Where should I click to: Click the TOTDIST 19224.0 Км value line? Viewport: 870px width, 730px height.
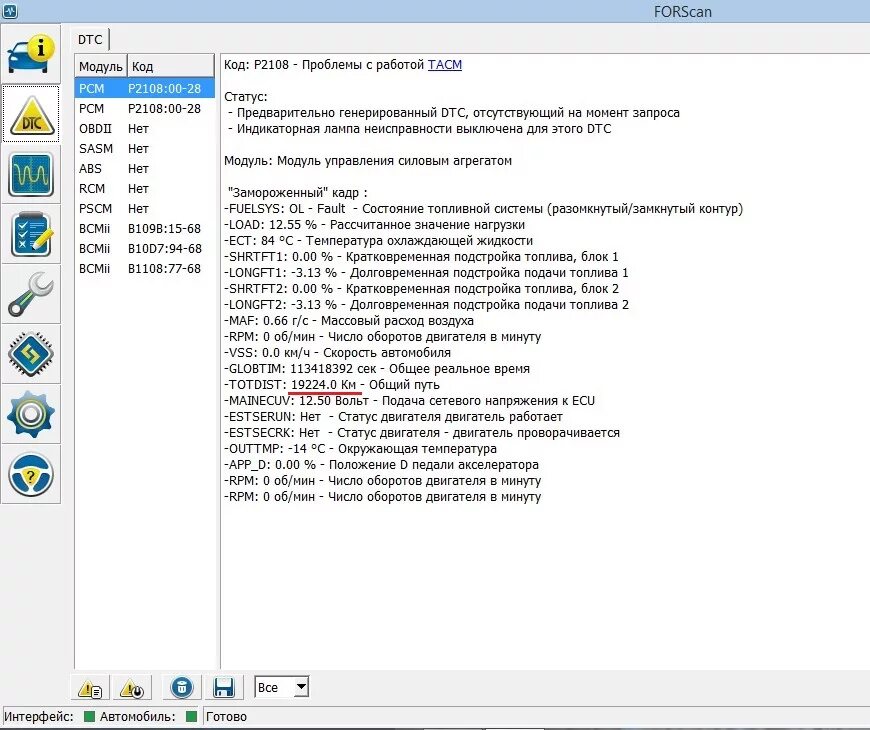(332, 384)
